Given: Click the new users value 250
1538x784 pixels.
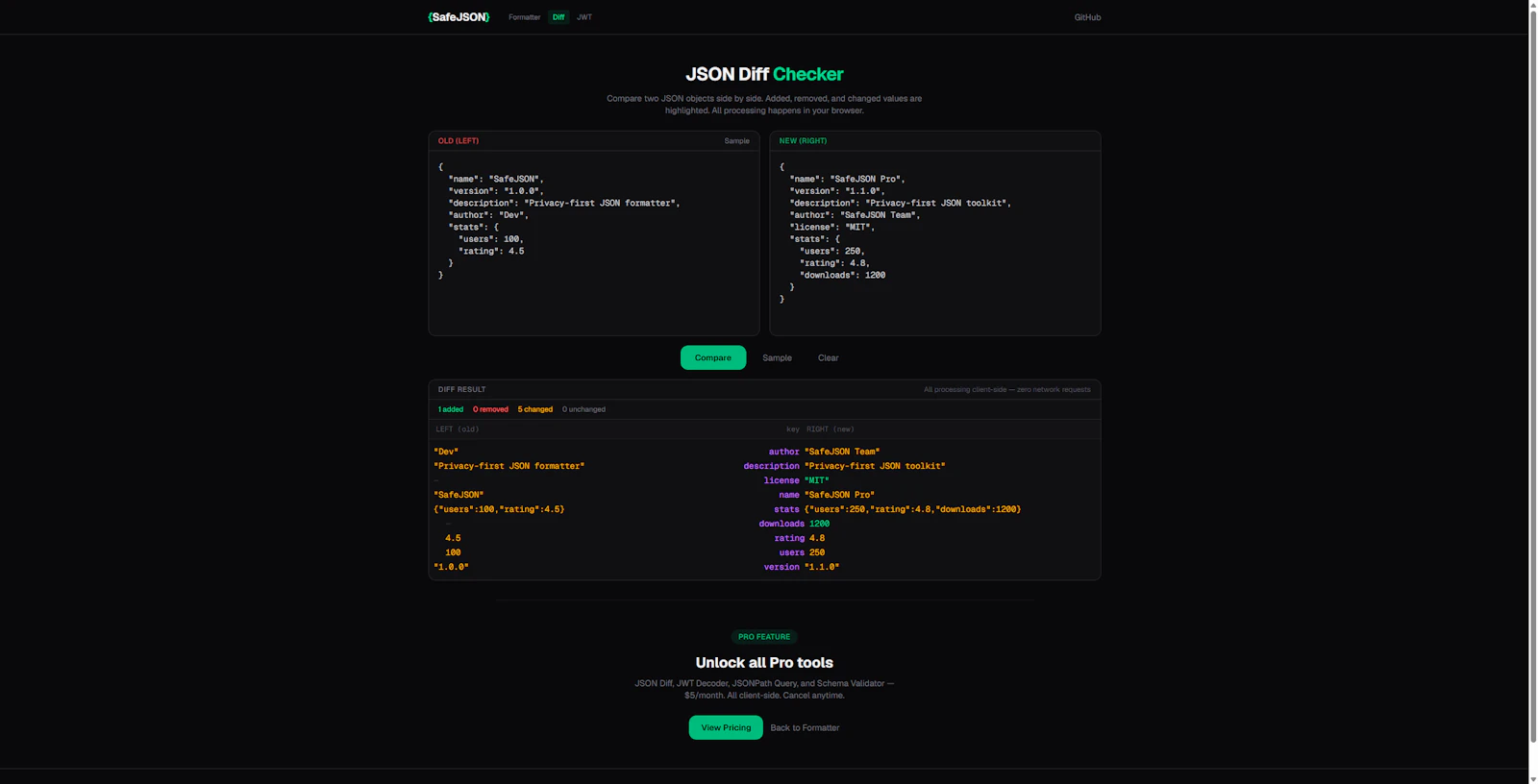Looking at the screenshot, I should pos(817,552).
